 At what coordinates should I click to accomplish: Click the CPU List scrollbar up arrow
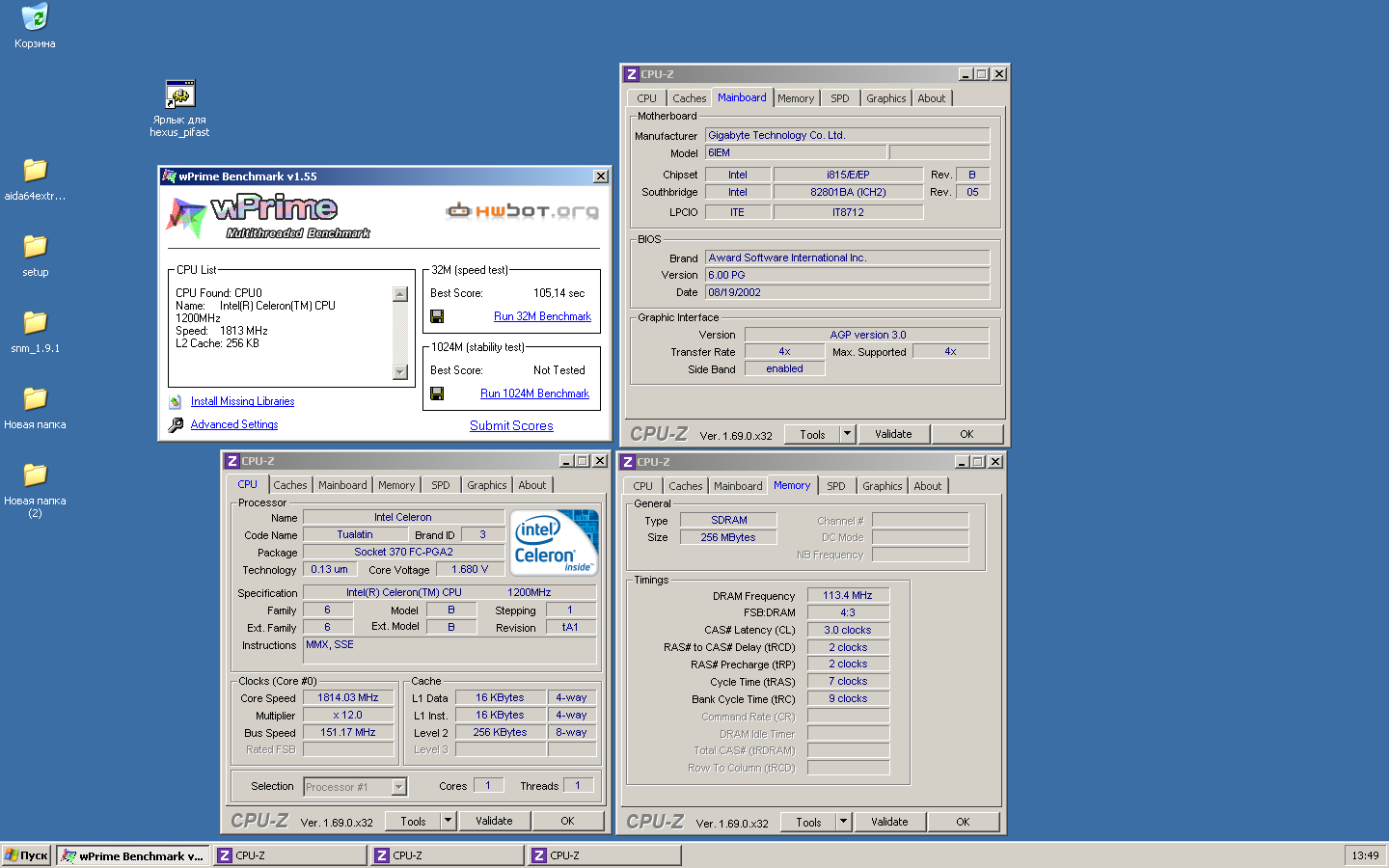(x=400, y=294)
